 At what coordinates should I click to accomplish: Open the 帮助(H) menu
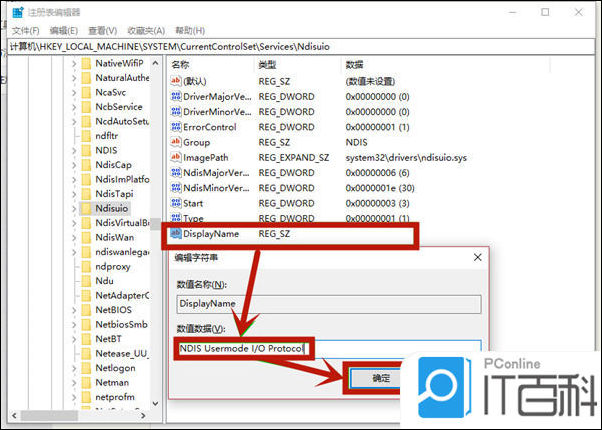pyautogui.click(x=190, y=31)
